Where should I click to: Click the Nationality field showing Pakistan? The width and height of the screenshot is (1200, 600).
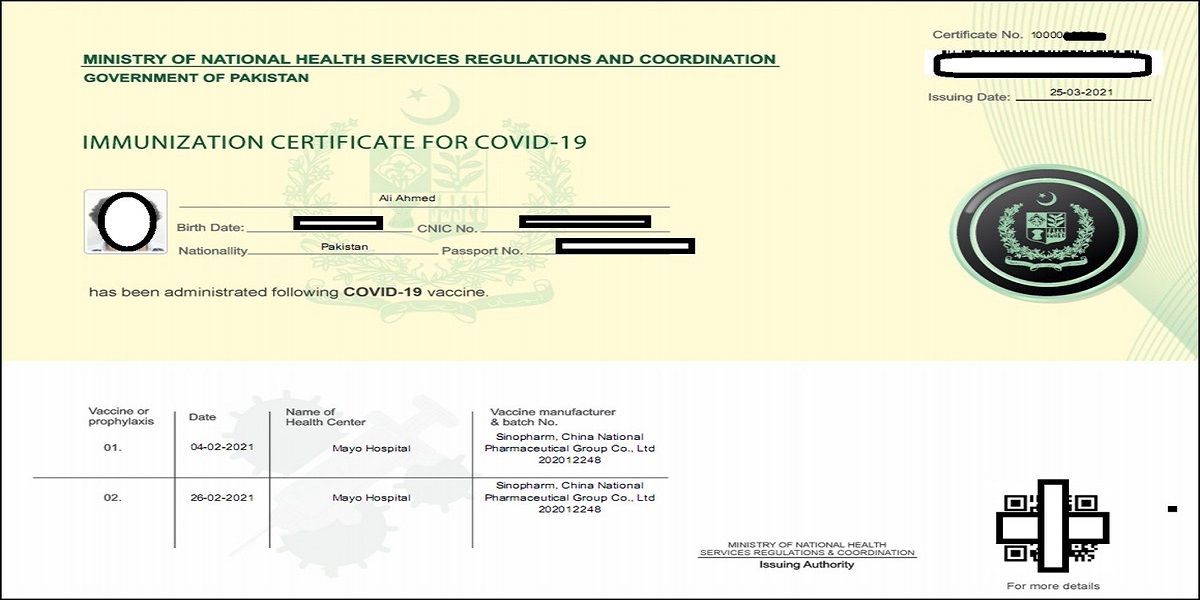pos(344,246)
